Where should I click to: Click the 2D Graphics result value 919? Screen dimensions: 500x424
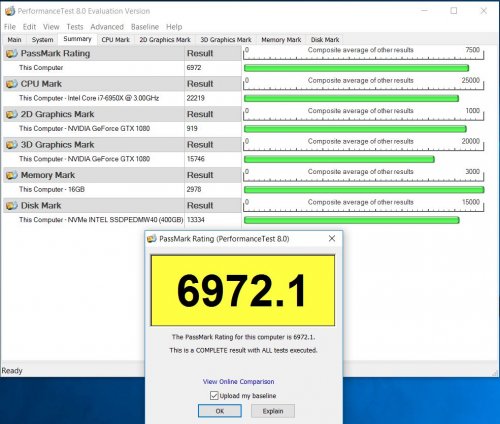click(x=192, y=129)
